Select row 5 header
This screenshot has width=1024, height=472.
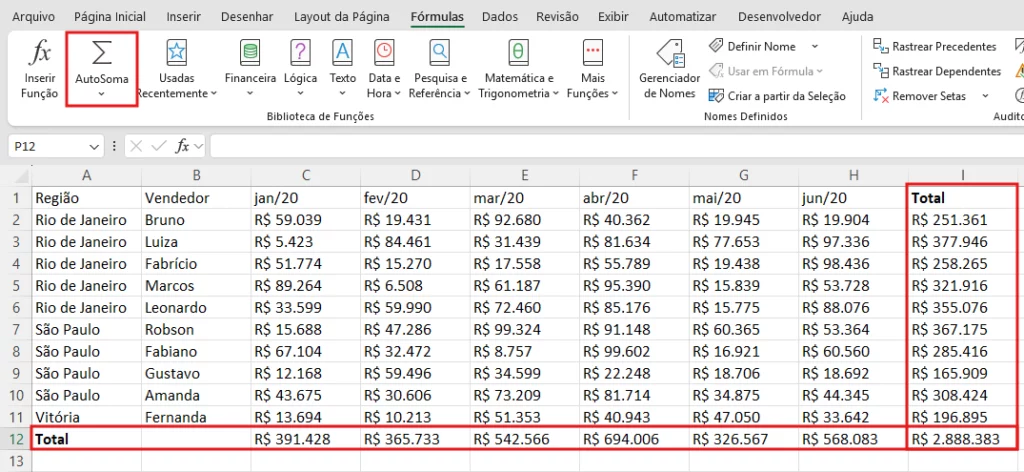(x=16, y=286)
